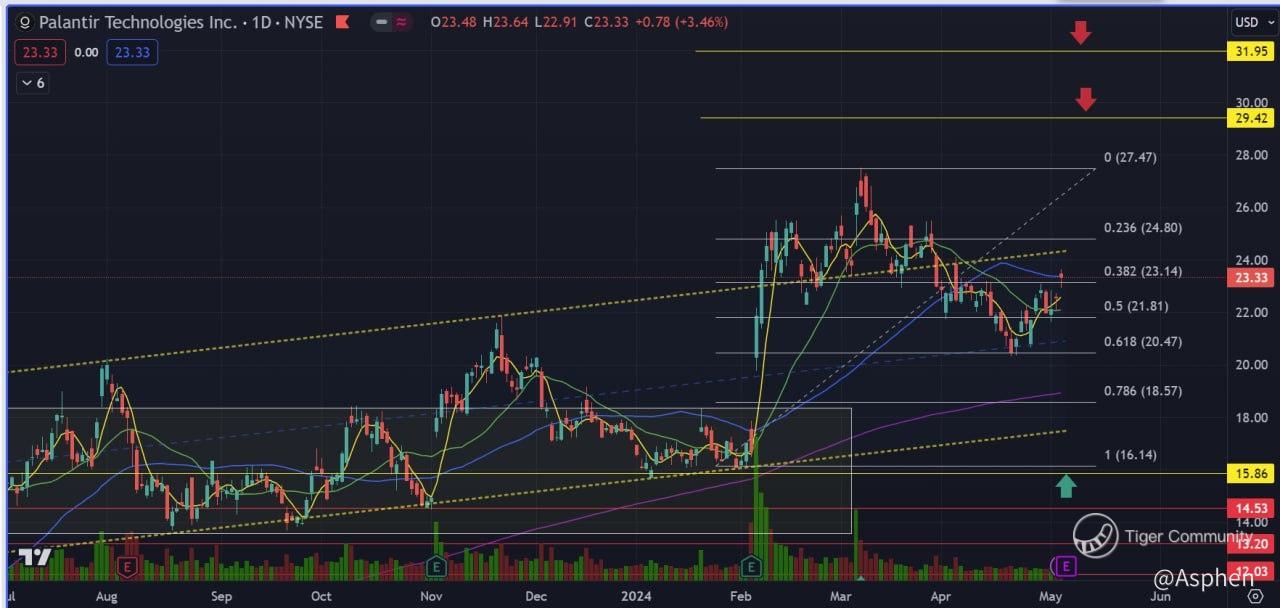Click the 20.00 price axis label
Image resolution: width=1280 pixels, height=608 pixels.
pyautogui.click(x=1251, y=365)
